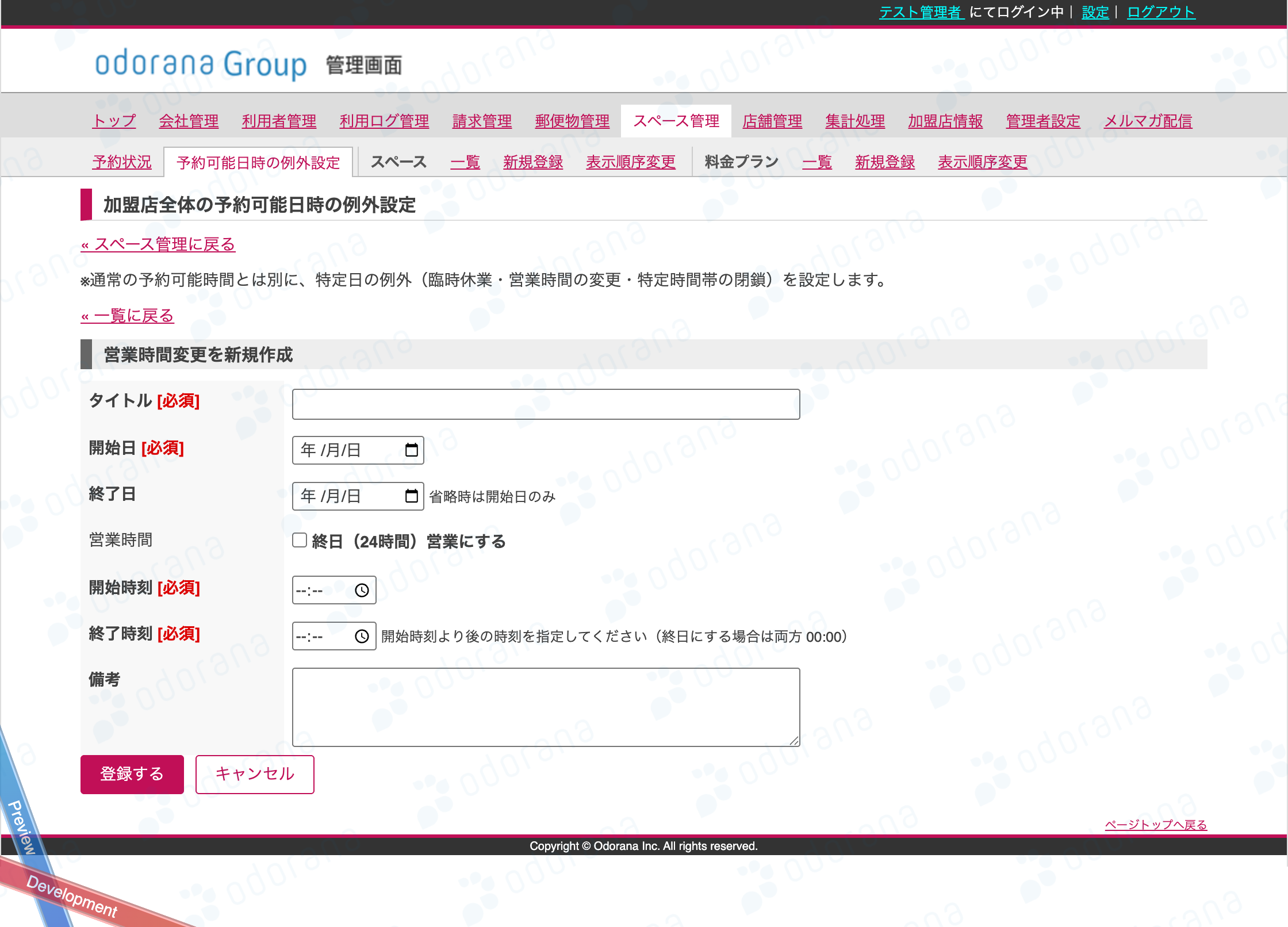Image resolution: width=1288 pixels, height=927 pixels.
Task: Focus the 開始時刻 time field
Action: coord(334,591)
